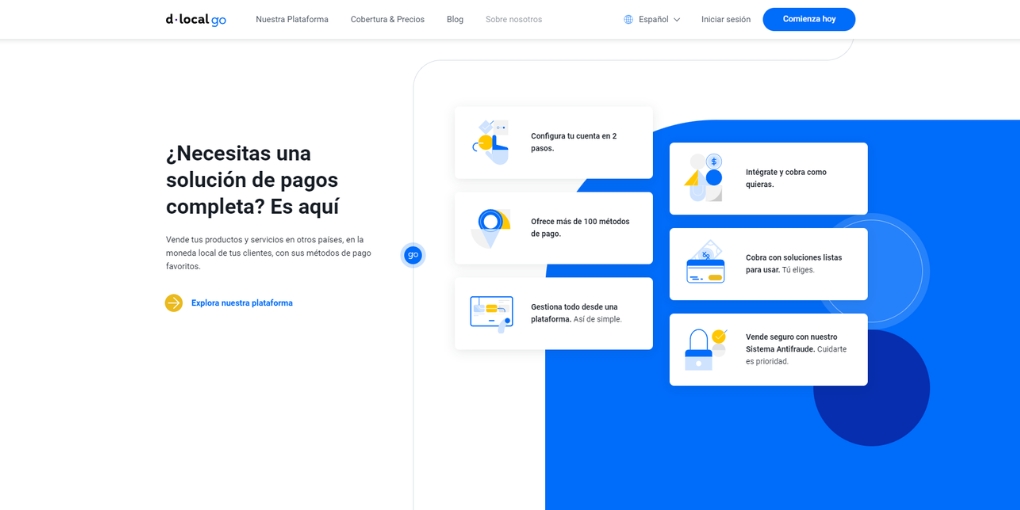1020x510 pixels.
Task: Click the credit card solutions icon
Action: tap(705, 263)
